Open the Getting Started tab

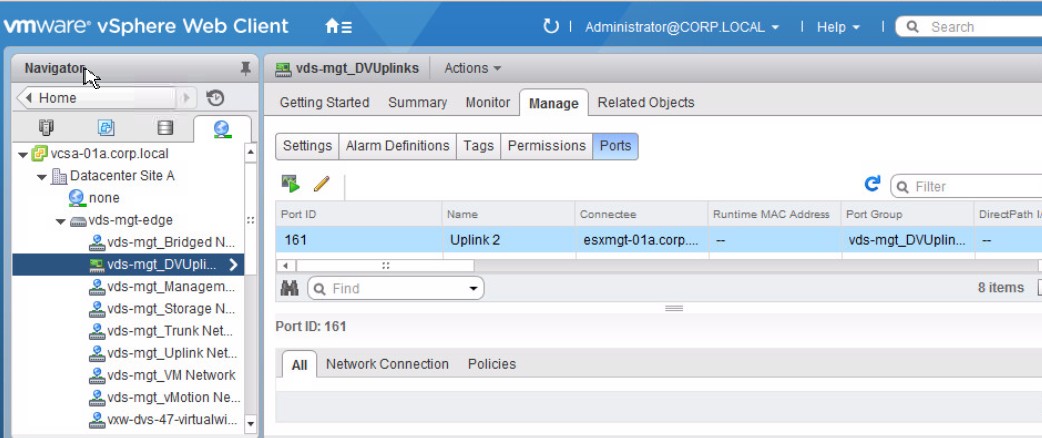click(324, 102)
